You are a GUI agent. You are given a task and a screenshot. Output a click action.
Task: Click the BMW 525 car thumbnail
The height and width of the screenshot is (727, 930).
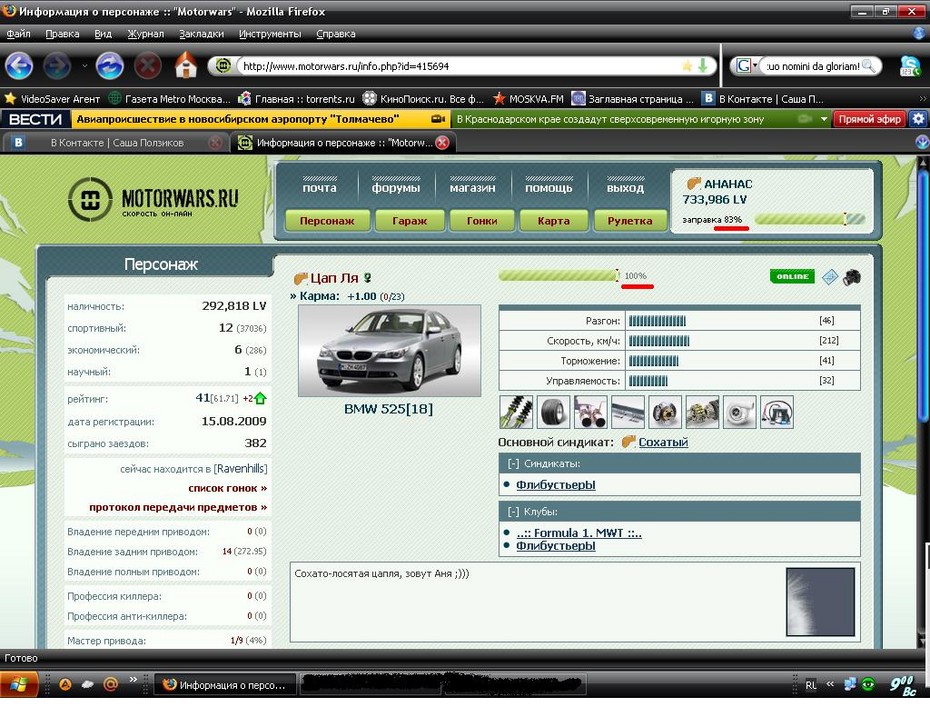tap(389, 350)
